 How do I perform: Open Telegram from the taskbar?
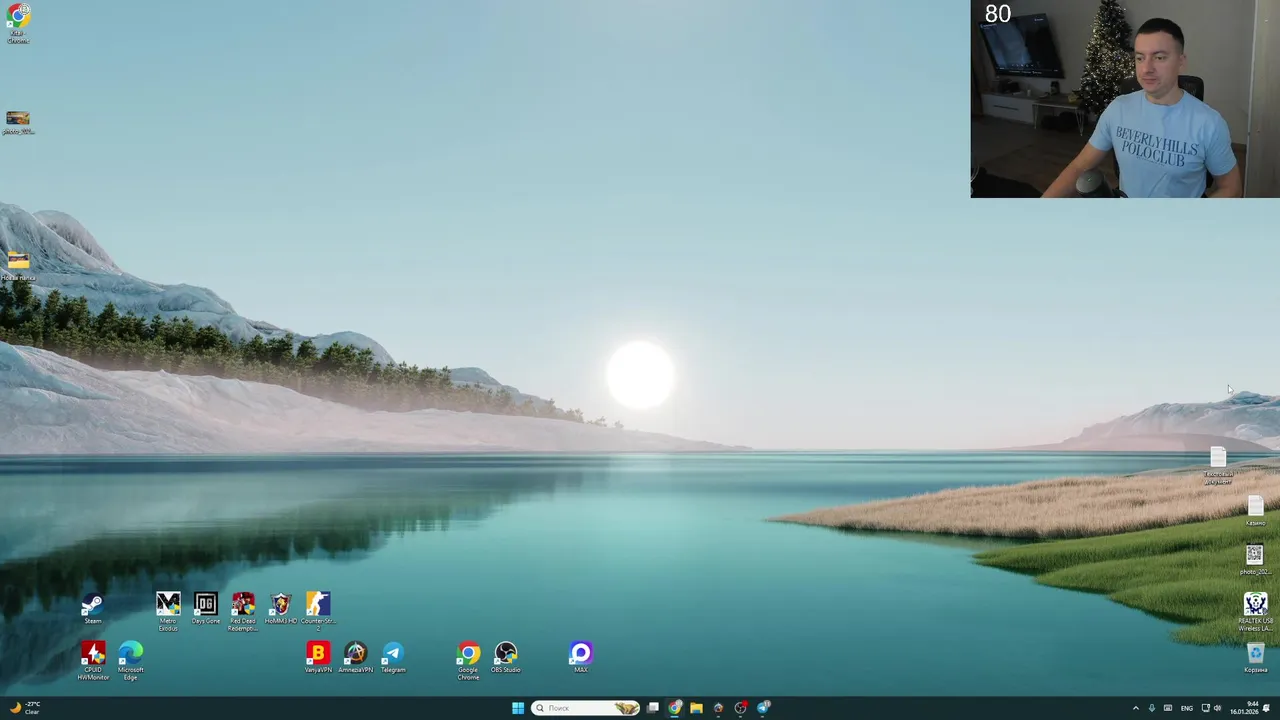[x=763, y=708]
